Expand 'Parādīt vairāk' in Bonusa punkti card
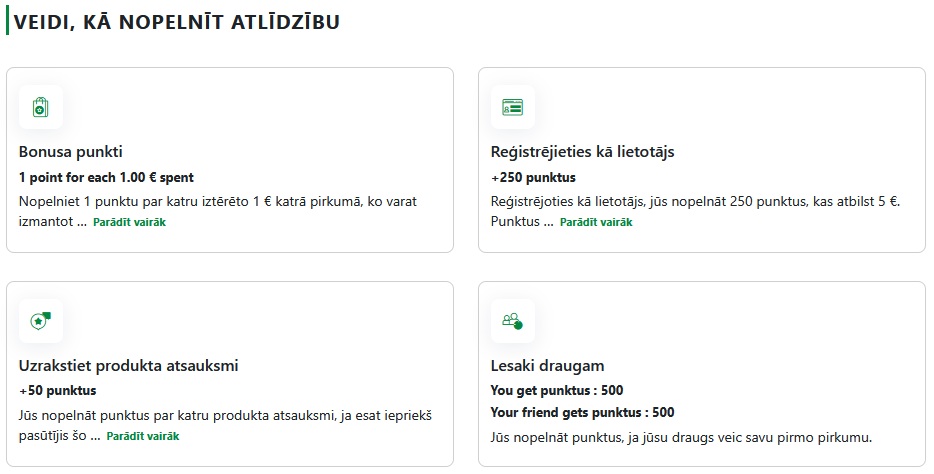The width and height of the screenshot is (934, 474). click(x=129, y=222)
